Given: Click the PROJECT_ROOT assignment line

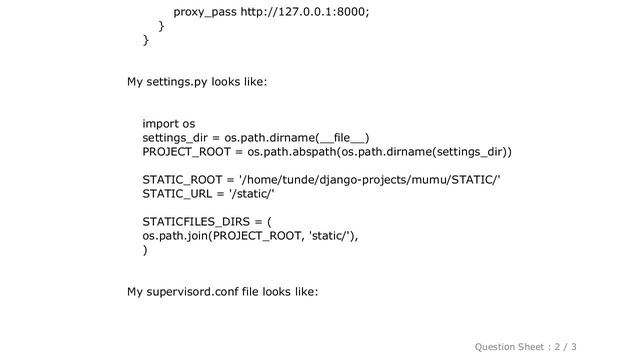Looking at the screenshot, I should click(x=327, y=152).
